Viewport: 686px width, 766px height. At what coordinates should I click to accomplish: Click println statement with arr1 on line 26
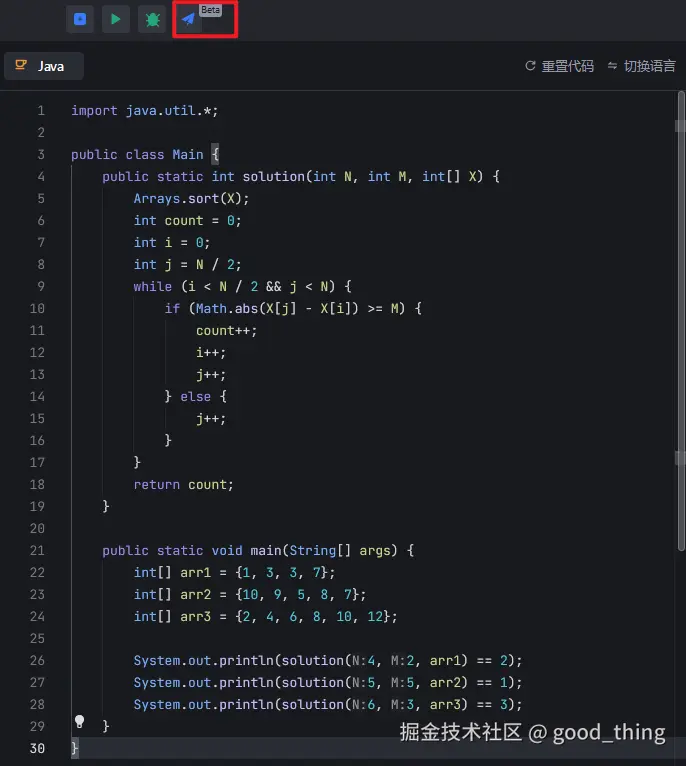328,660
